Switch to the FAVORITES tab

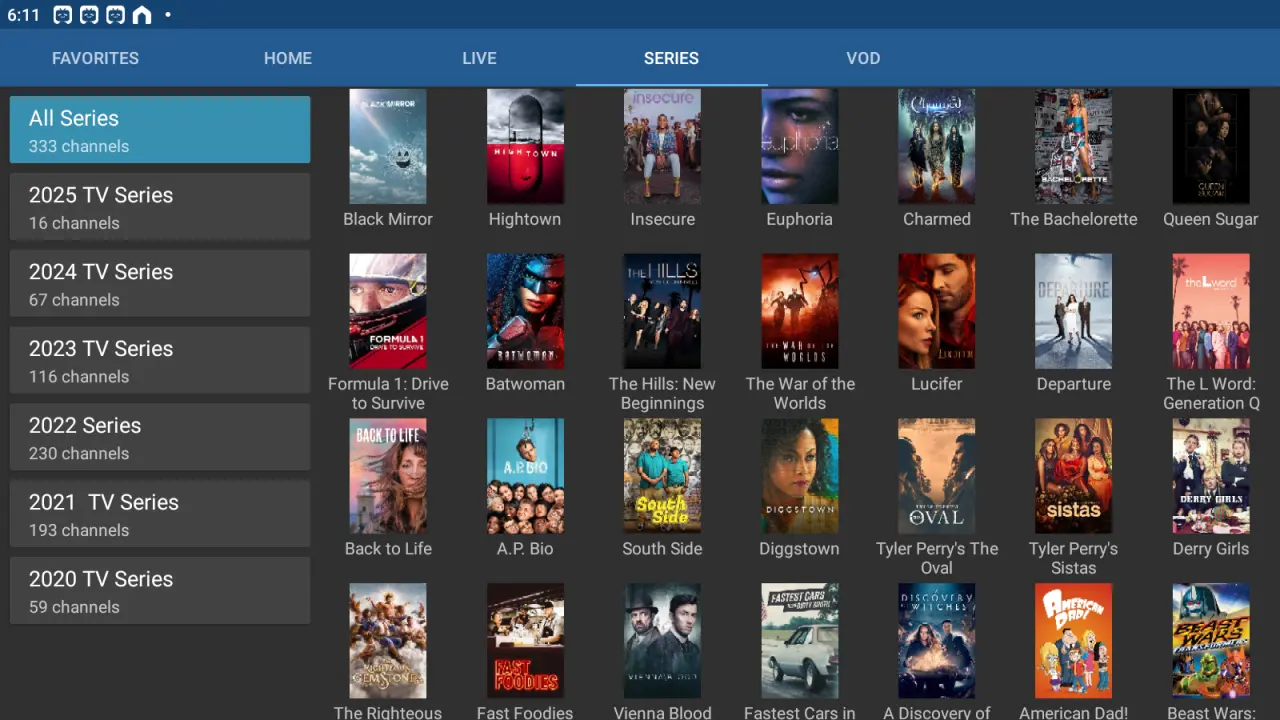(x=96, y=58)
